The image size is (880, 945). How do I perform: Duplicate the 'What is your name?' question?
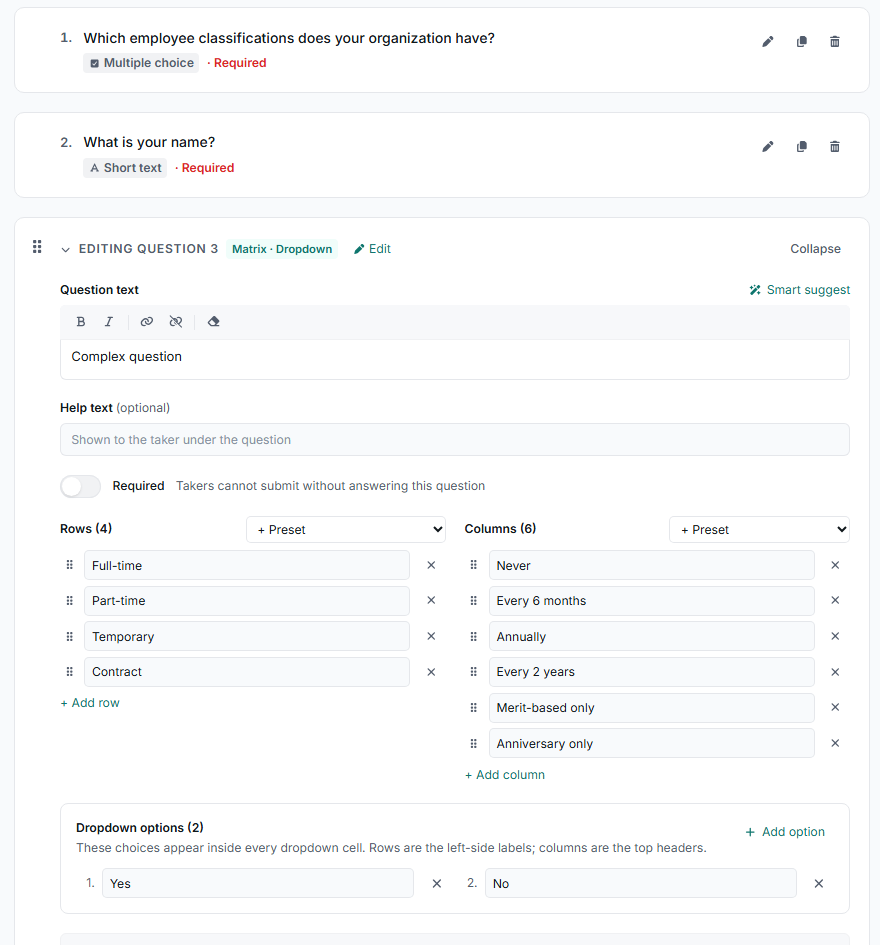[x=802, y=146]
